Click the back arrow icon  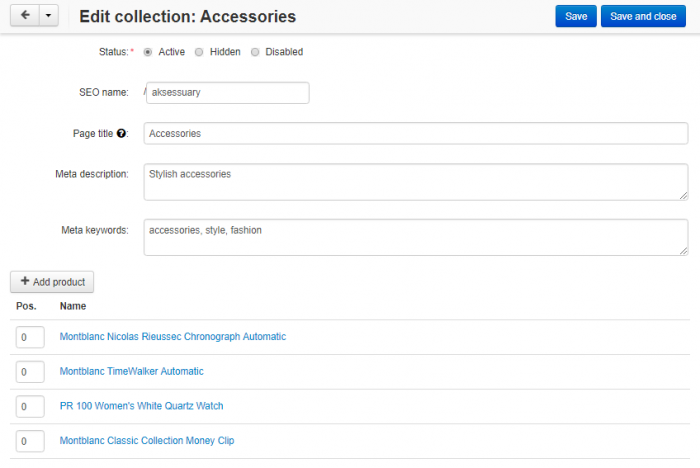pyautogui.click(x=25, y=16)
